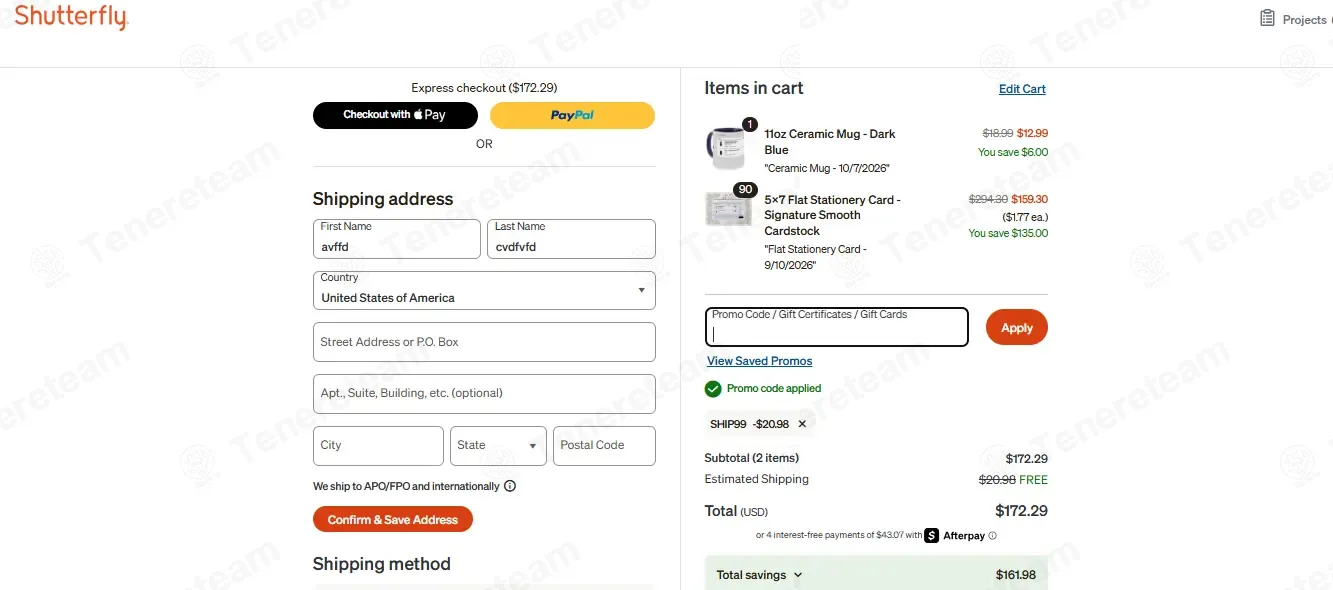Click the promo code input box
Viewport: 1333px width, 590px height.
tap(837, 327)
